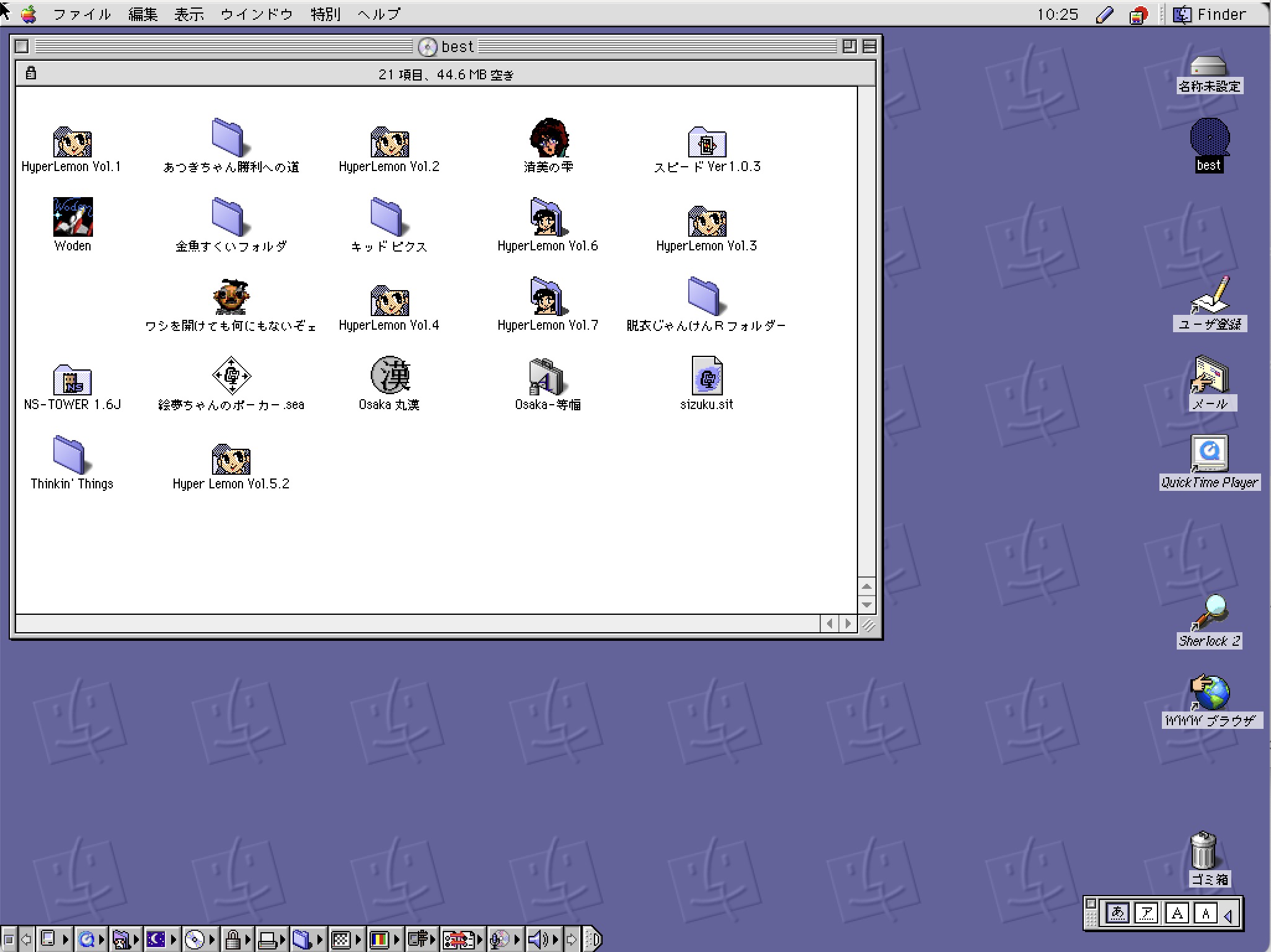Select the スピード Ver 1.0.3 folder
This screenshot has width=1271, height=952.
pyautogui.click(x=707, y=142)
